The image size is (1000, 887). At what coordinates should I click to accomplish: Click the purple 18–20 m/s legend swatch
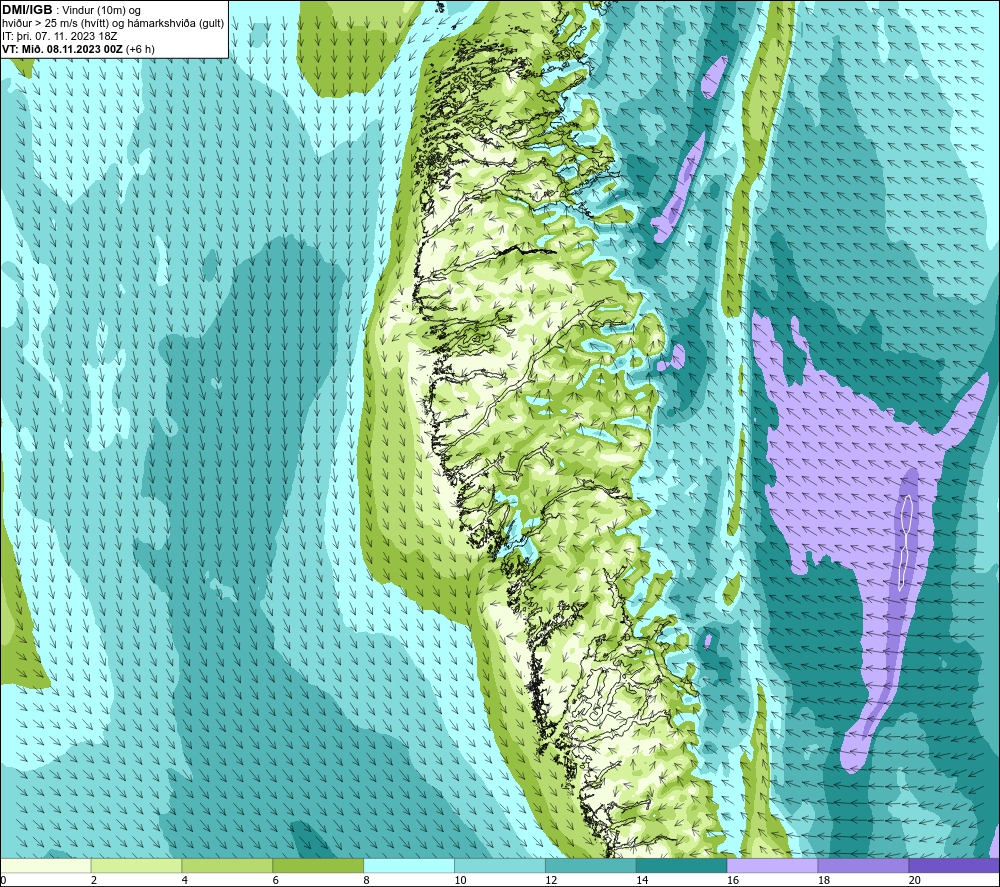point(863,865)
